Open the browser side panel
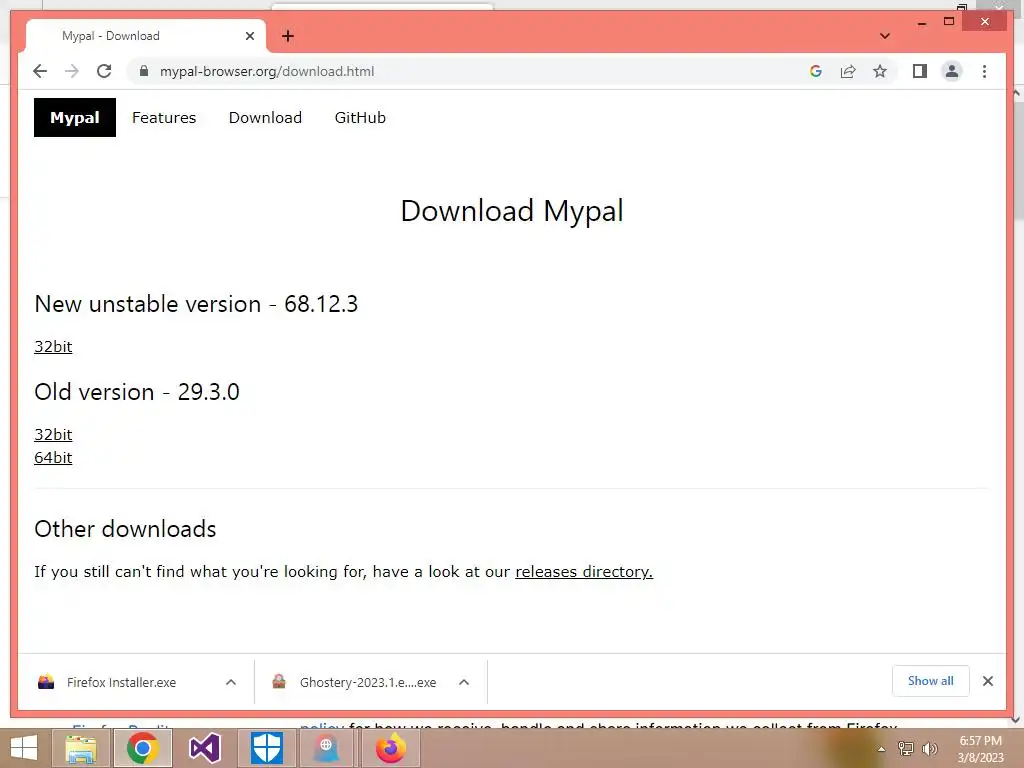The height and width of the screenshot is (768, 1024). [x=920, y=71]
